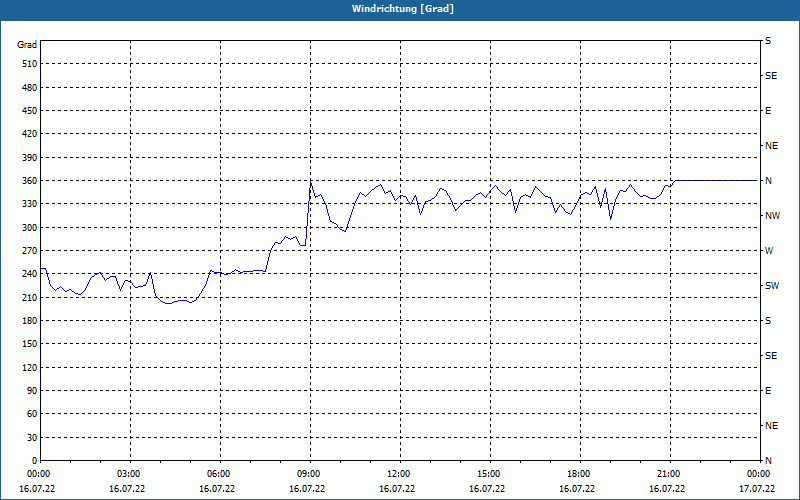The width and height of the screenshot is (800, 500).
Task: Select the 06:00 time axis label
Action: [x=219, y=474]
